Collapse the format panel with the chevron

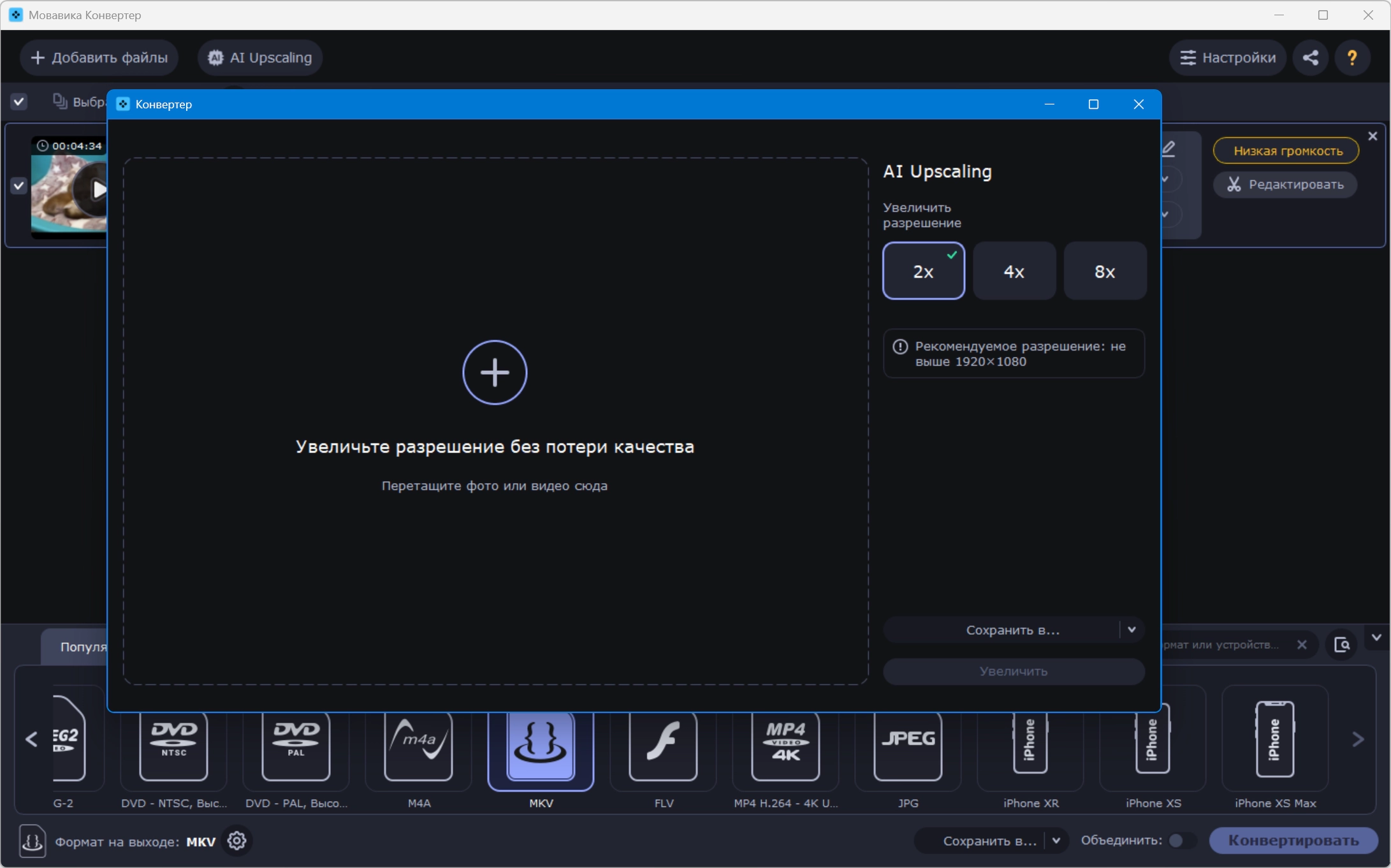(x=1376, y=637)
